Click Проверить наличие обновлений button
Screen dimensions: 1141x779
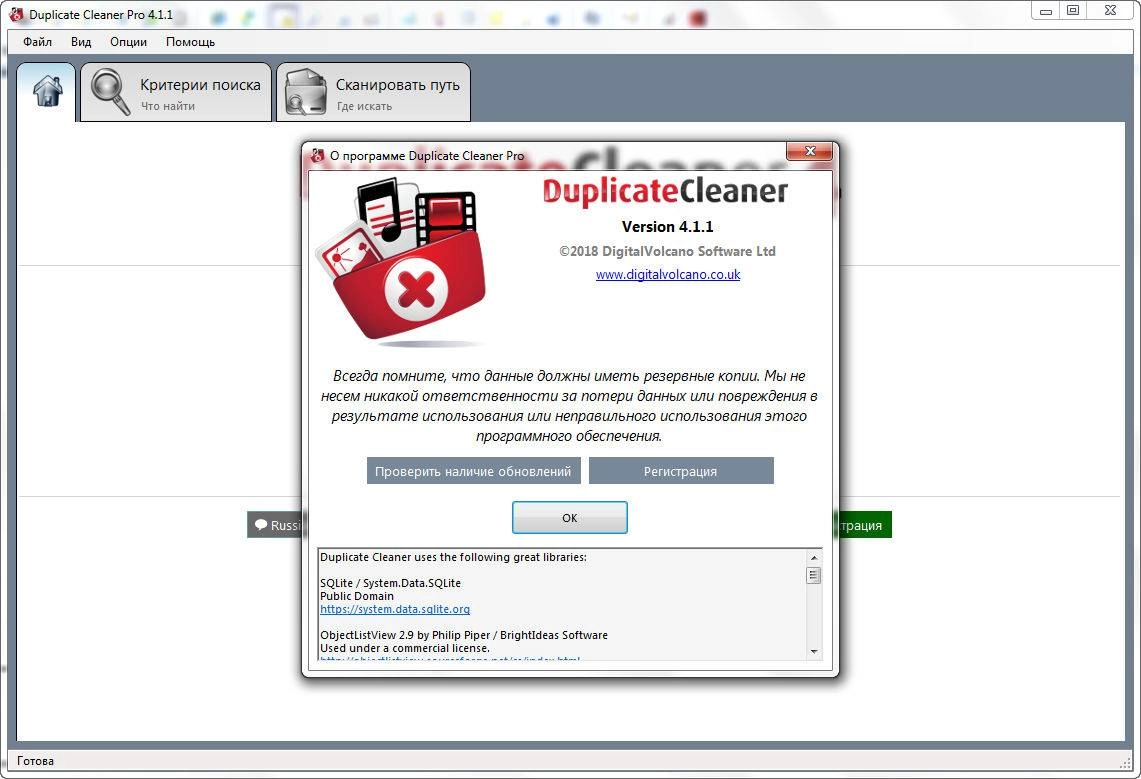click(x=473, y=471)
